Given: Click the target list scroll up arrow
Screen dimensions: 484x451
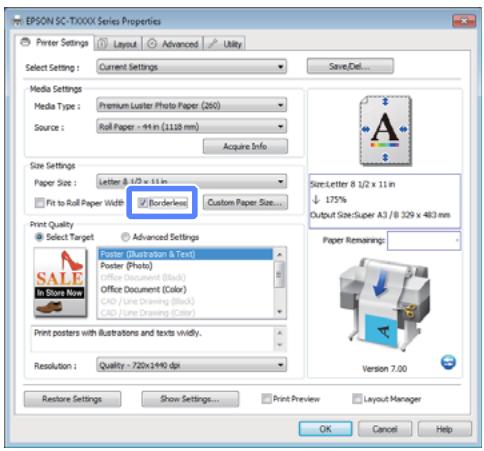Looking at the screenshot, I should pos(280,254).
